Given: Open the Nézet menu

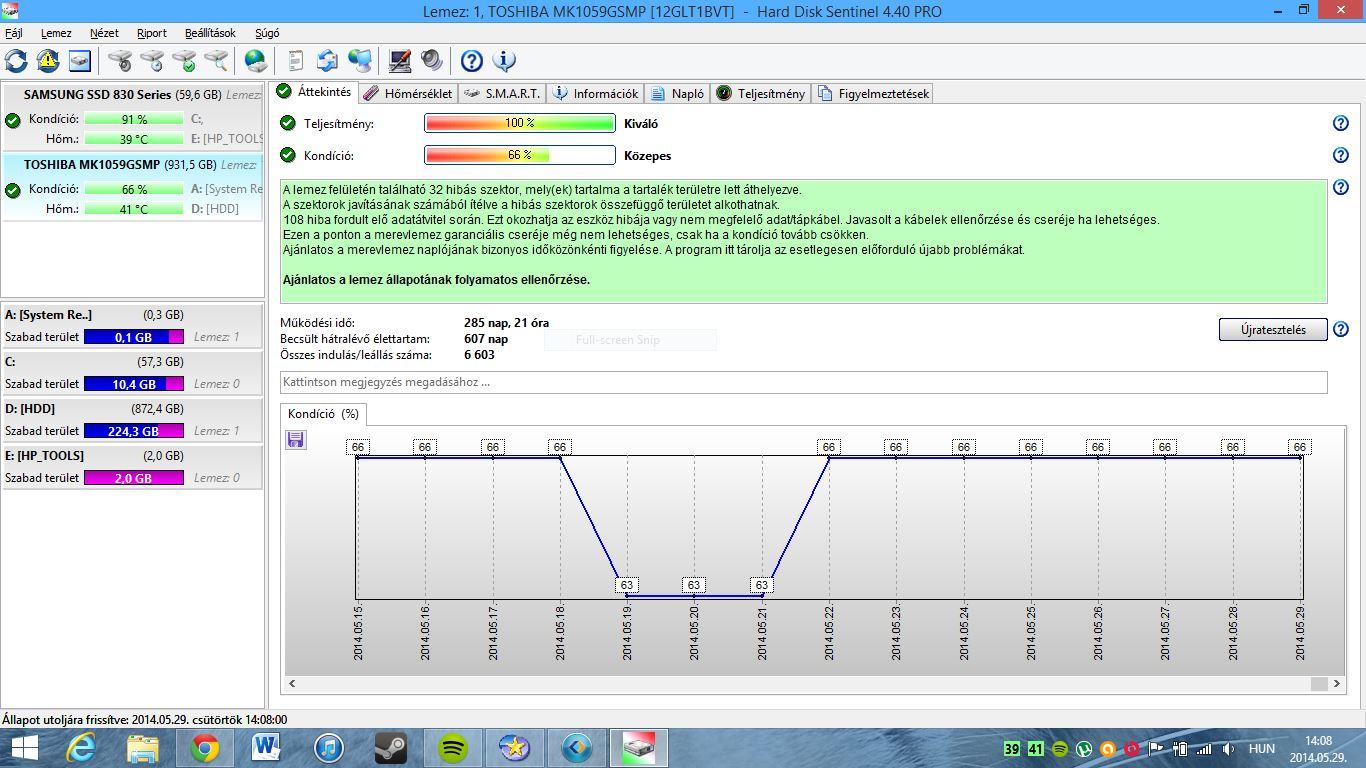Looking at the screenshot, I should 104,33.
